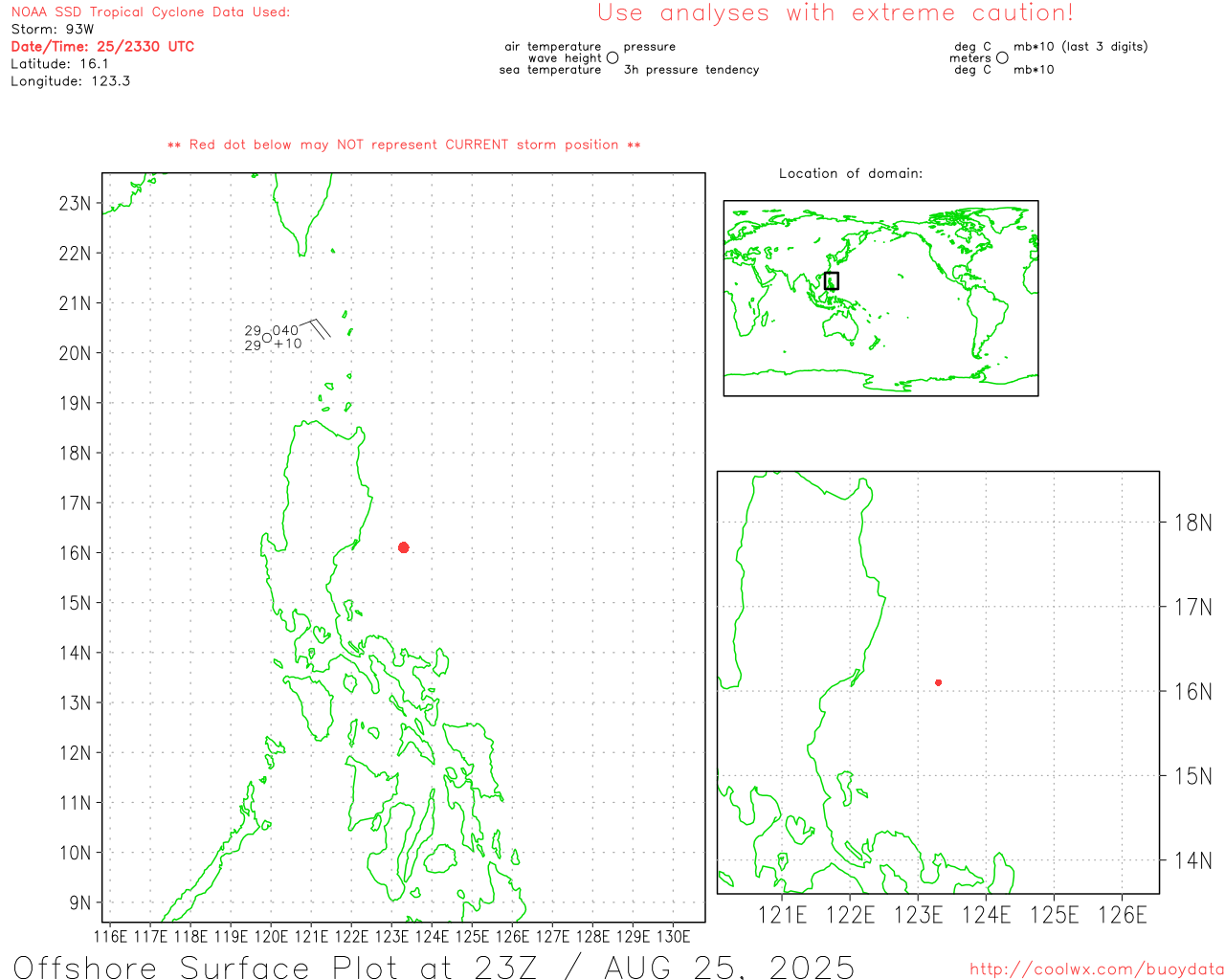This screenshot has width=1225, height=980.
Task: Click the '130E' longitude label
Action: [x=673, y=936]
